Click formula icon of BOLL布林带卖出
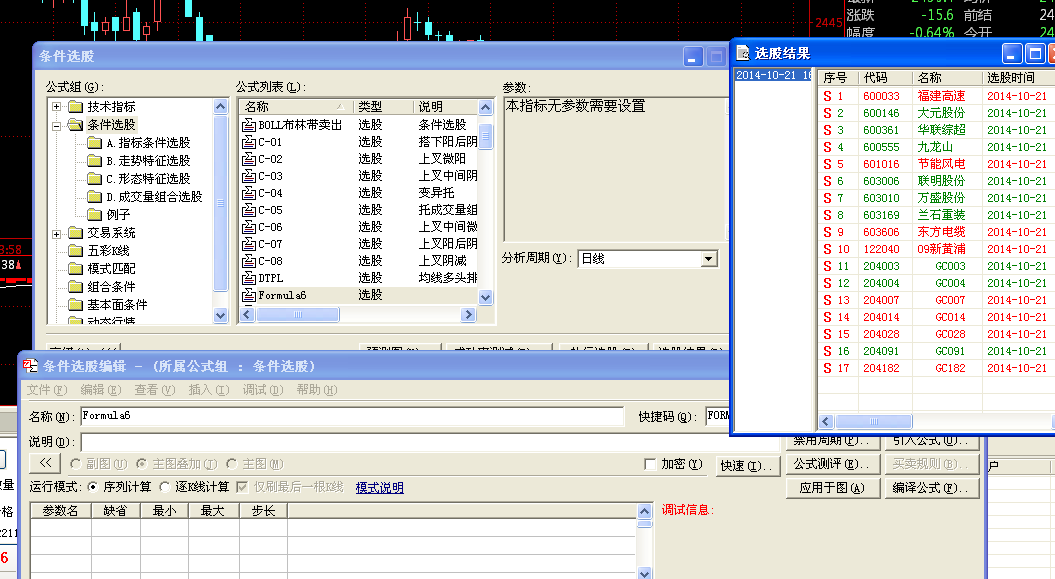The image size is (1055, 579). coord(249,125)
